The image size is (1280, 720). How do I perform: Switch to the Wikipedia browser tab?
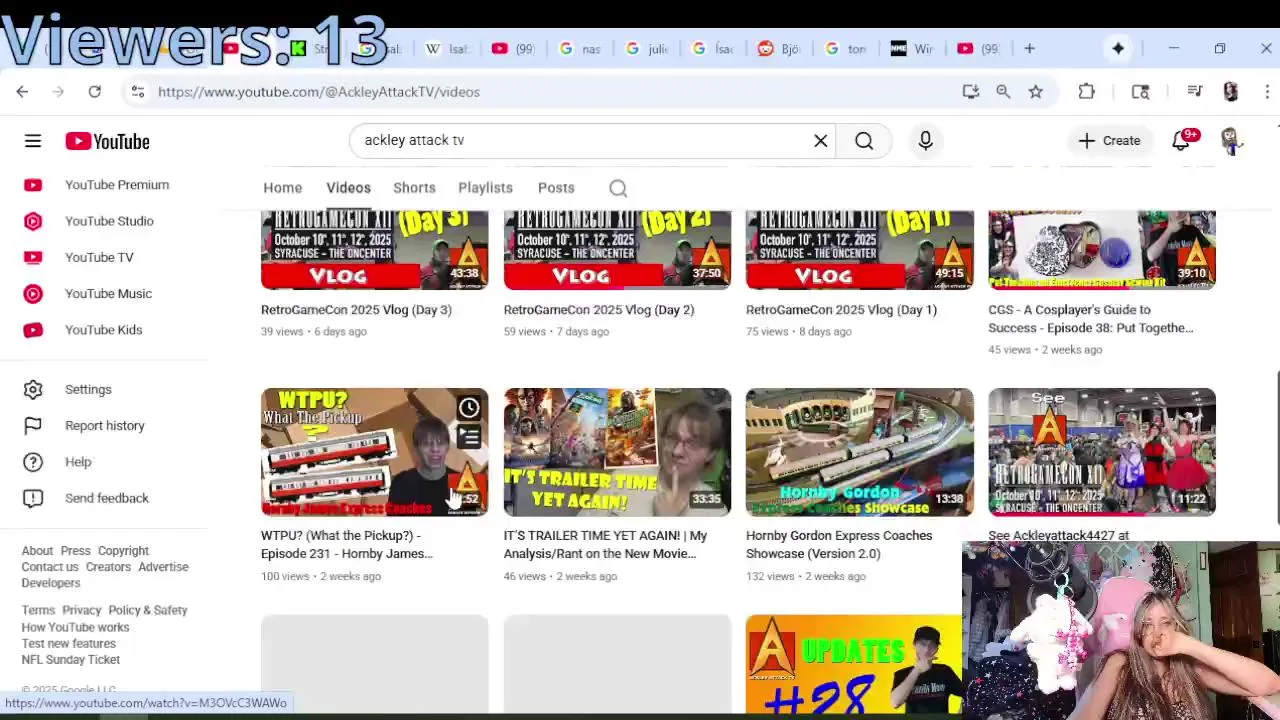tap(447, 48)
